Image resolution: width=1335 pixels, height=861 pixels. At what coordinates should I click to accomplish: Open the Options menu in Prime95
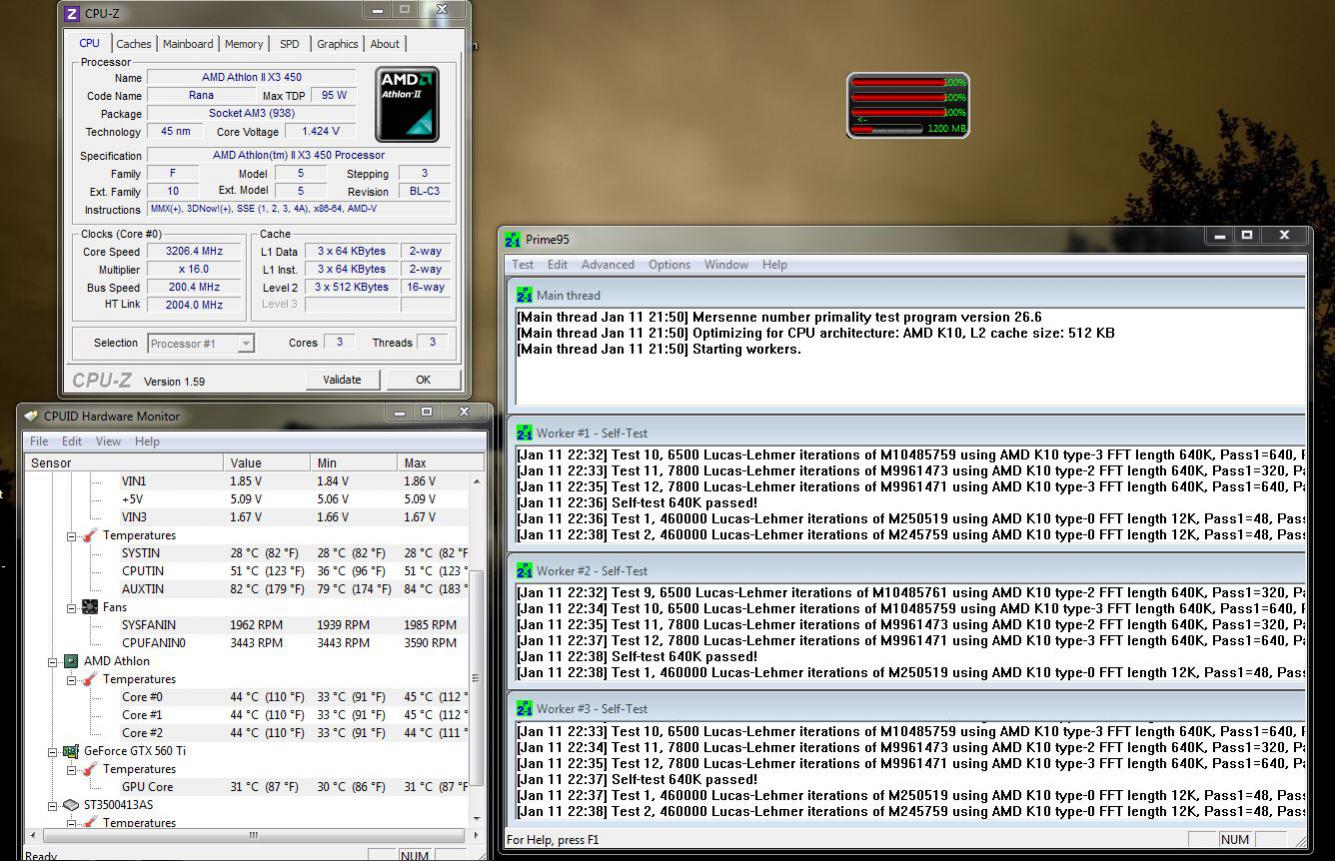tap(669, 265)
